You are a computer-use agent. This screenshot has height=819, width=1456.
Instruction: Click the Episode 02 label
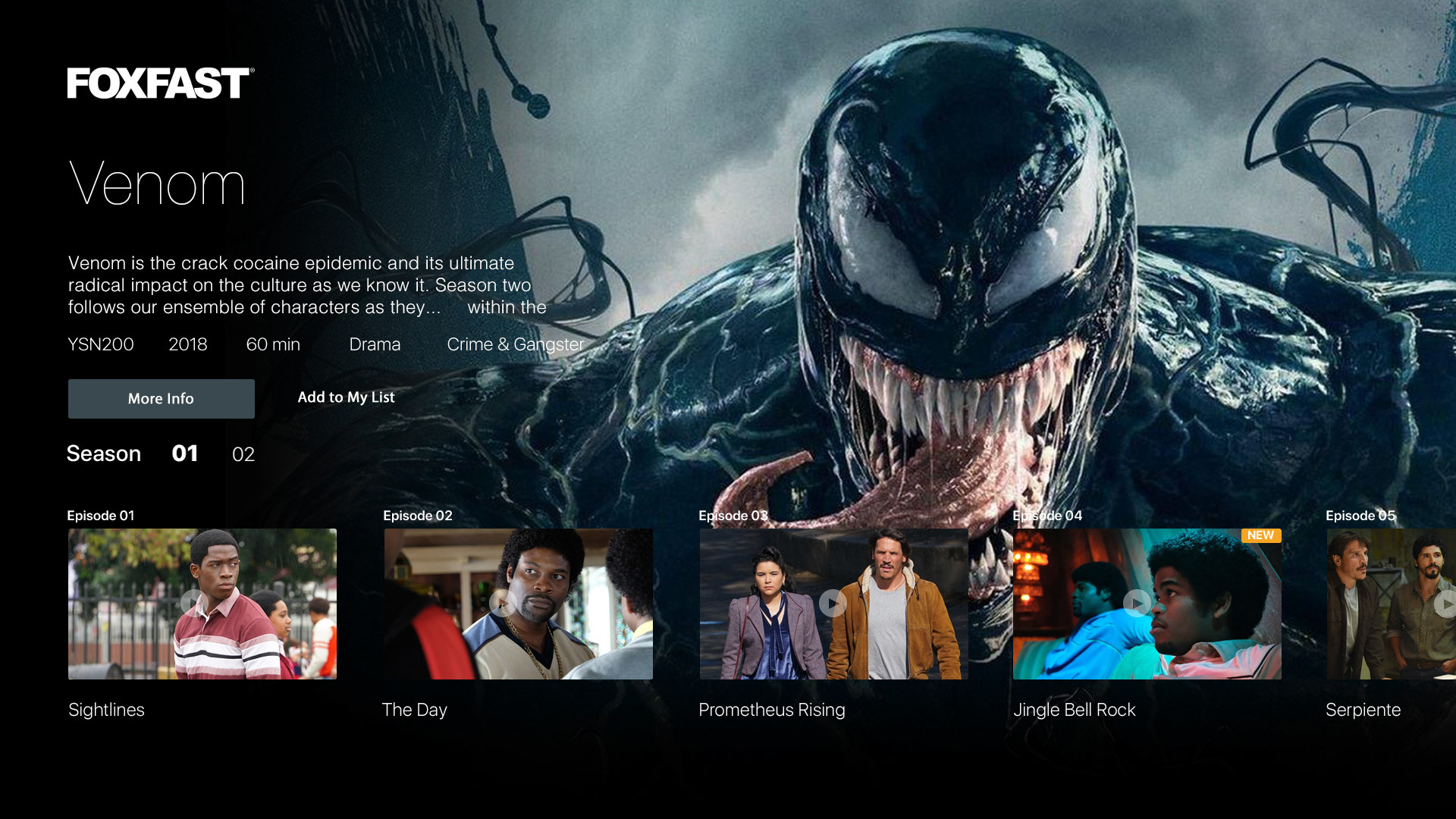(x=418, y=516)
